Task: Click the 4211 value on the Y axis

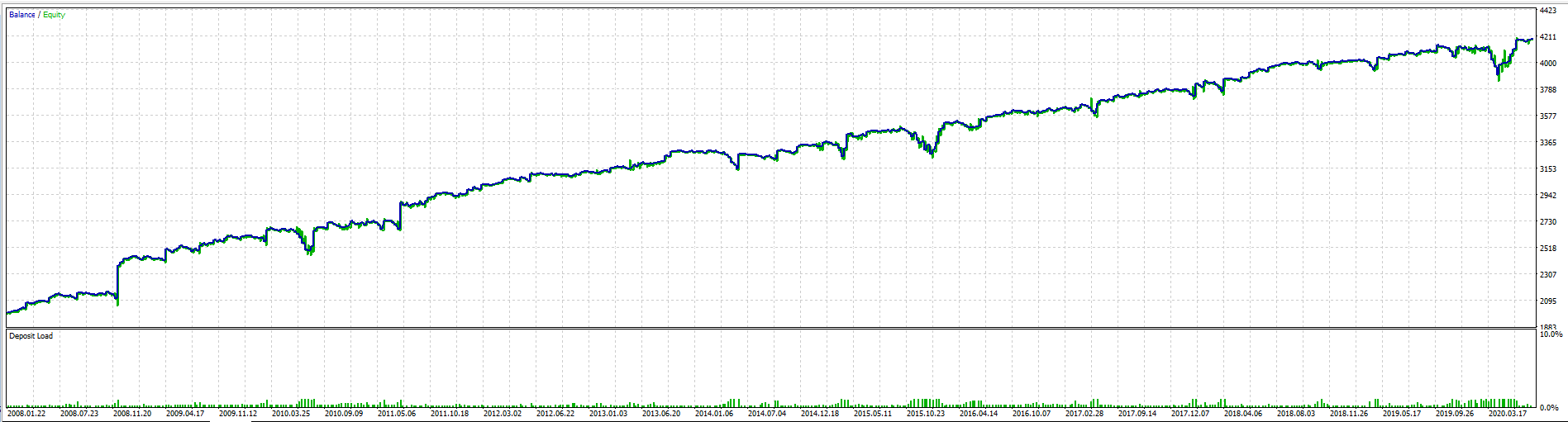Action: click(x=1548, y=37)
